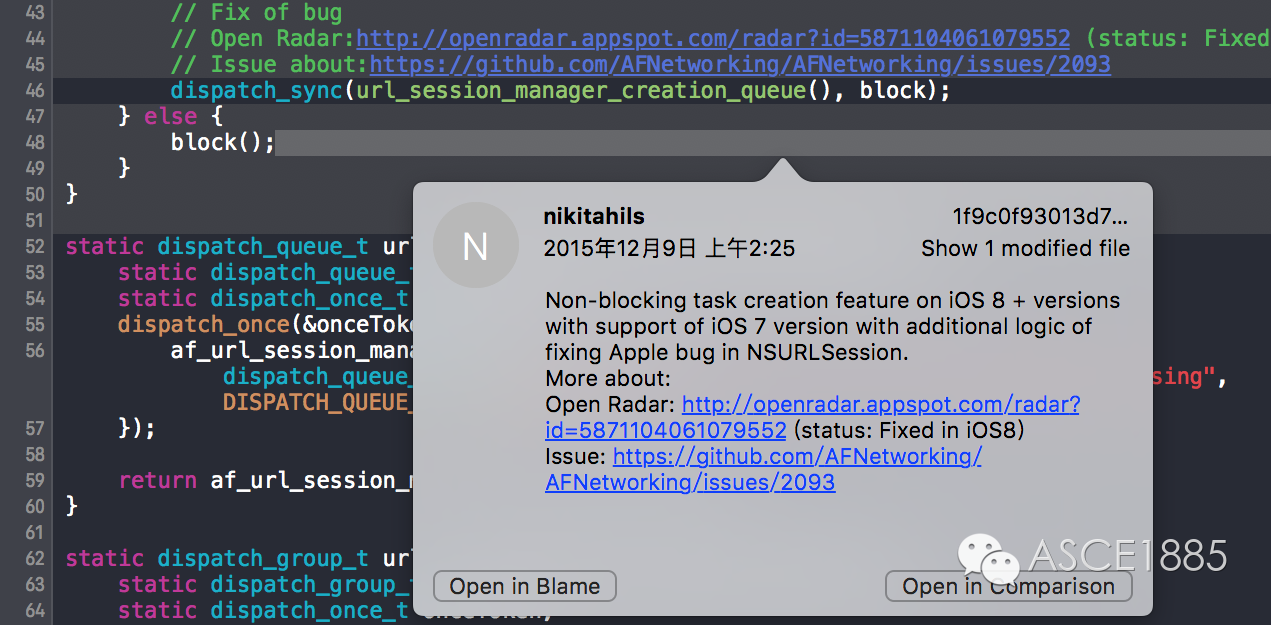Click the return statement on line 59
The image size is (1271, 625).
coord(157,480)
